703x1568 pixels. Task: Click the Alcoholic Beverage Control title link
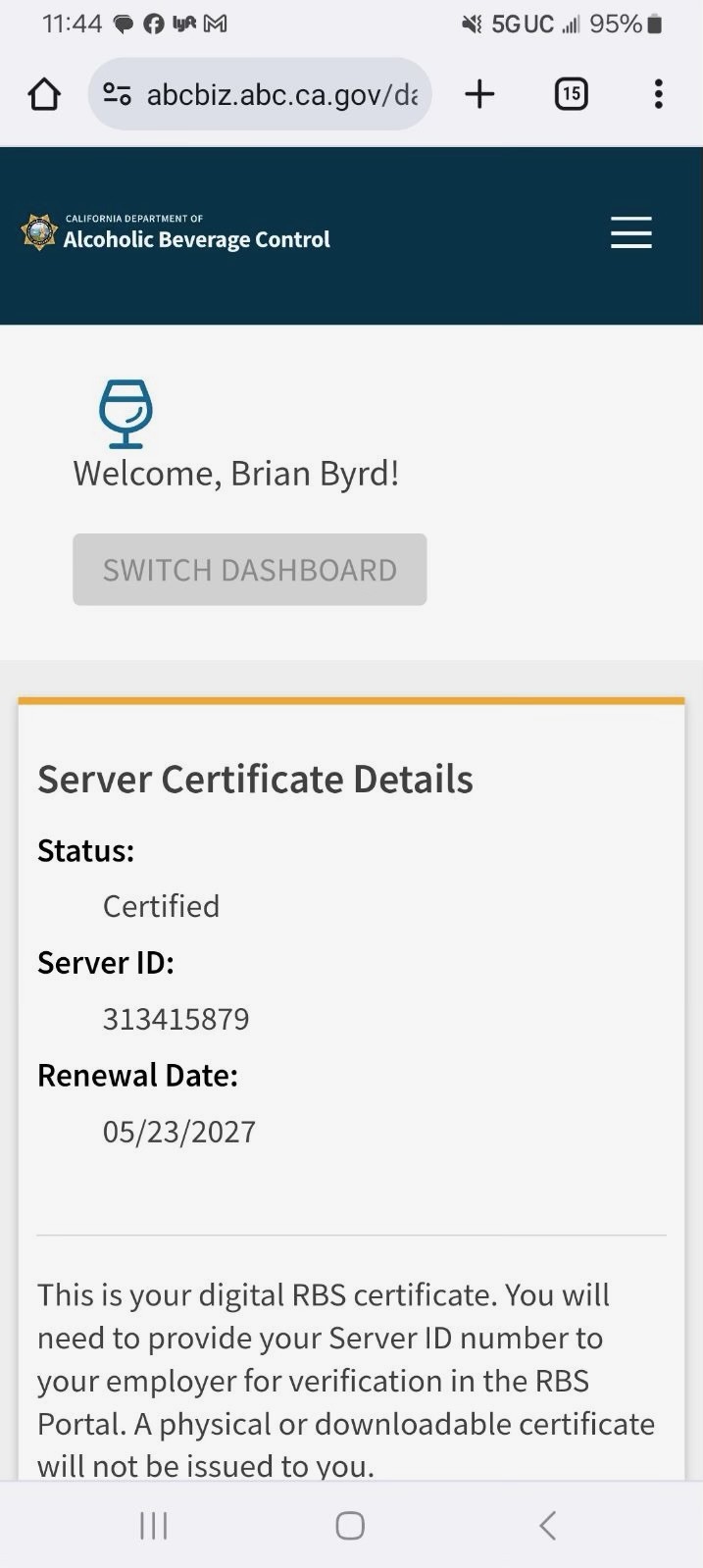pos(196,238)
